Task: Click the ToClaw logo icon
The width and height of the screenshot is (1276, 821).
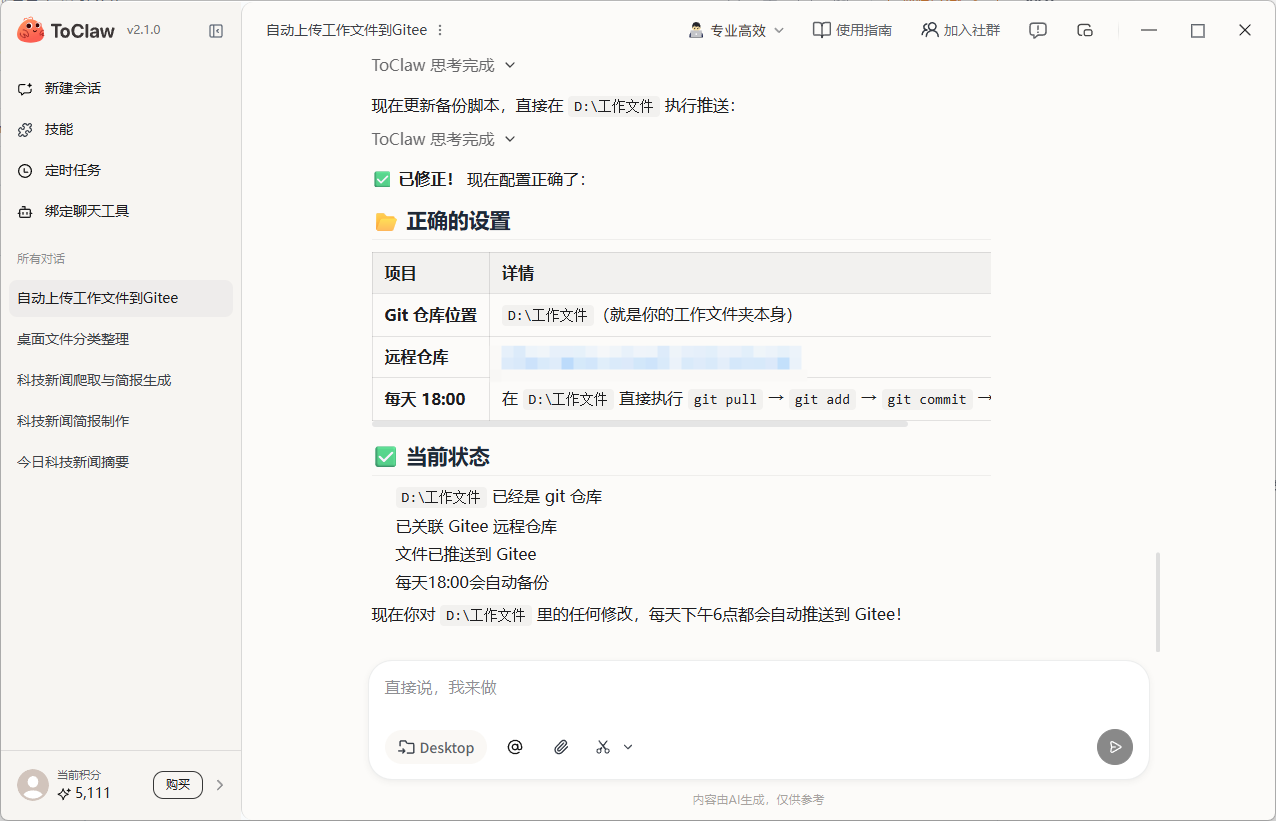Action: click(31, 31)
